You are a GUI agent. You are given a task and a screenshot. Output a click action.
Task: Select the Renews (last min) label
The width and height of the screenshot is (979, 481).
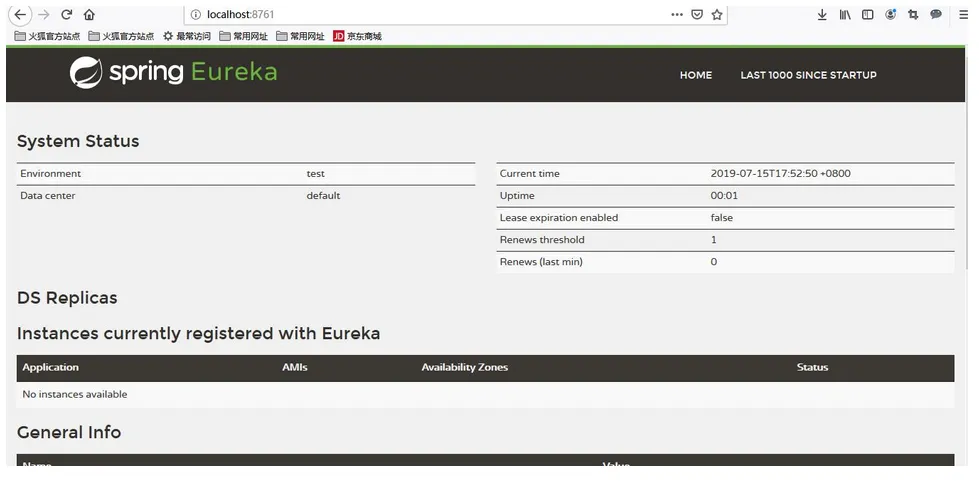(541, 262)
